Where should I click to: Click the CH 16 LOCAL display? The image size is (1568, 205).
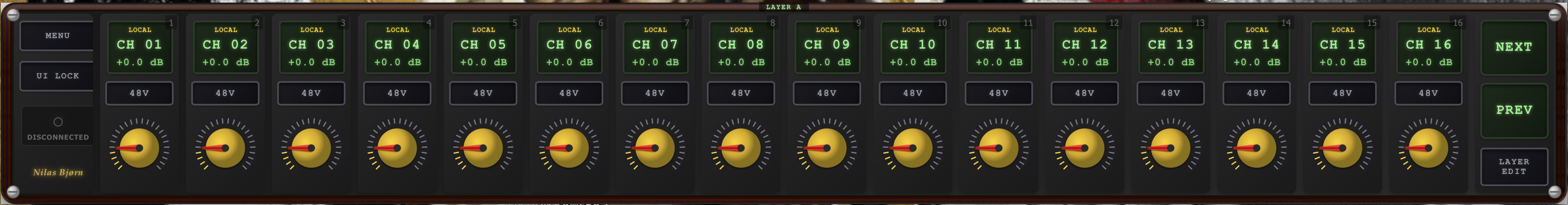tap(1428, 47)
